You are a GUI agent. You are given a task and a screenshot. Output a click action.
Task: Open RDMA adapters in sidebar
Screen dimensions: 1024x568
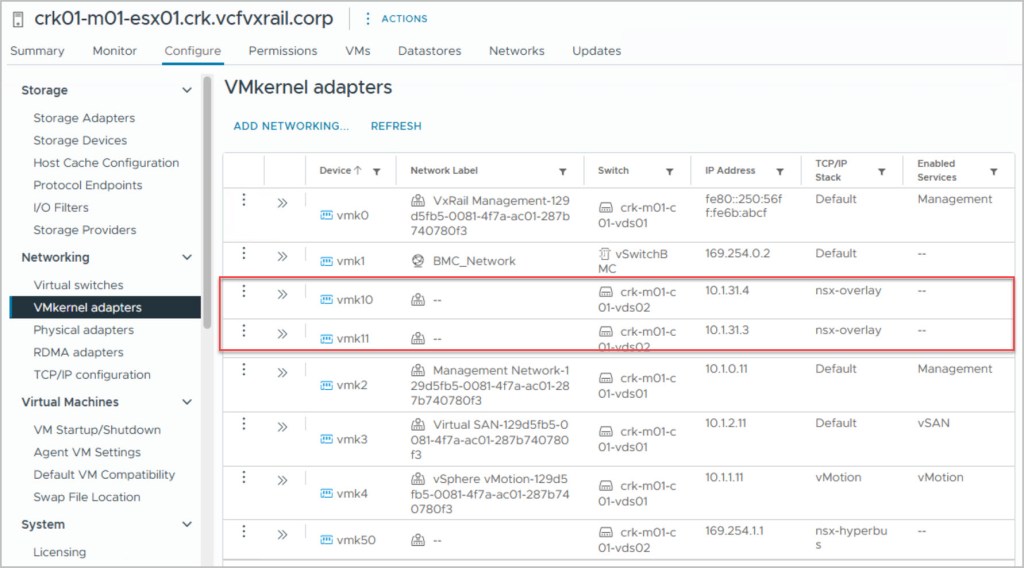[78, 353]
